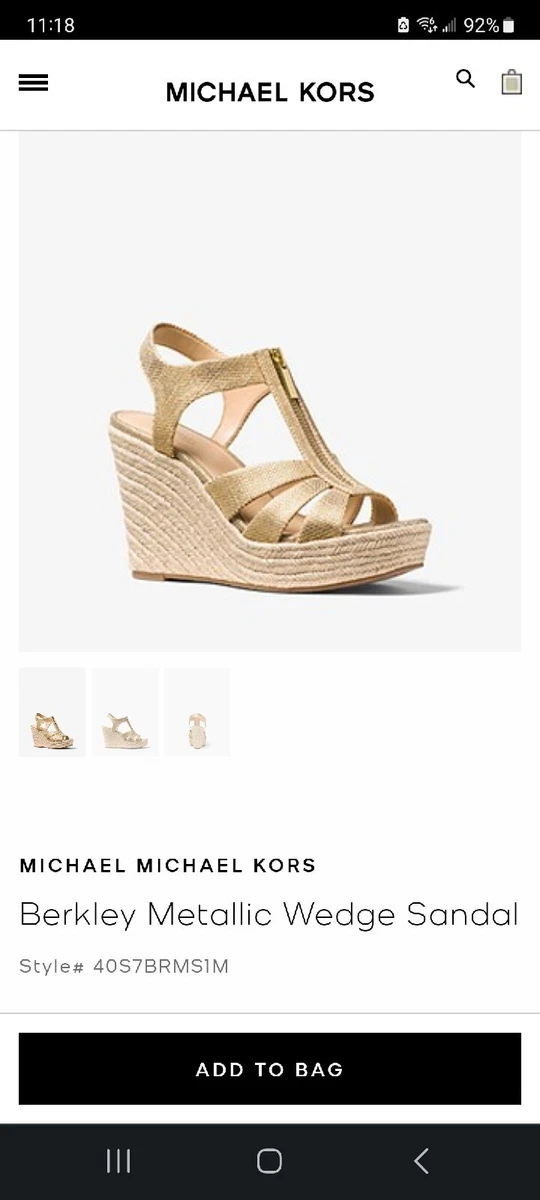Add to Bag the wedge sandal
This screenshot has width=540, height=1200.
(270, 1069)
